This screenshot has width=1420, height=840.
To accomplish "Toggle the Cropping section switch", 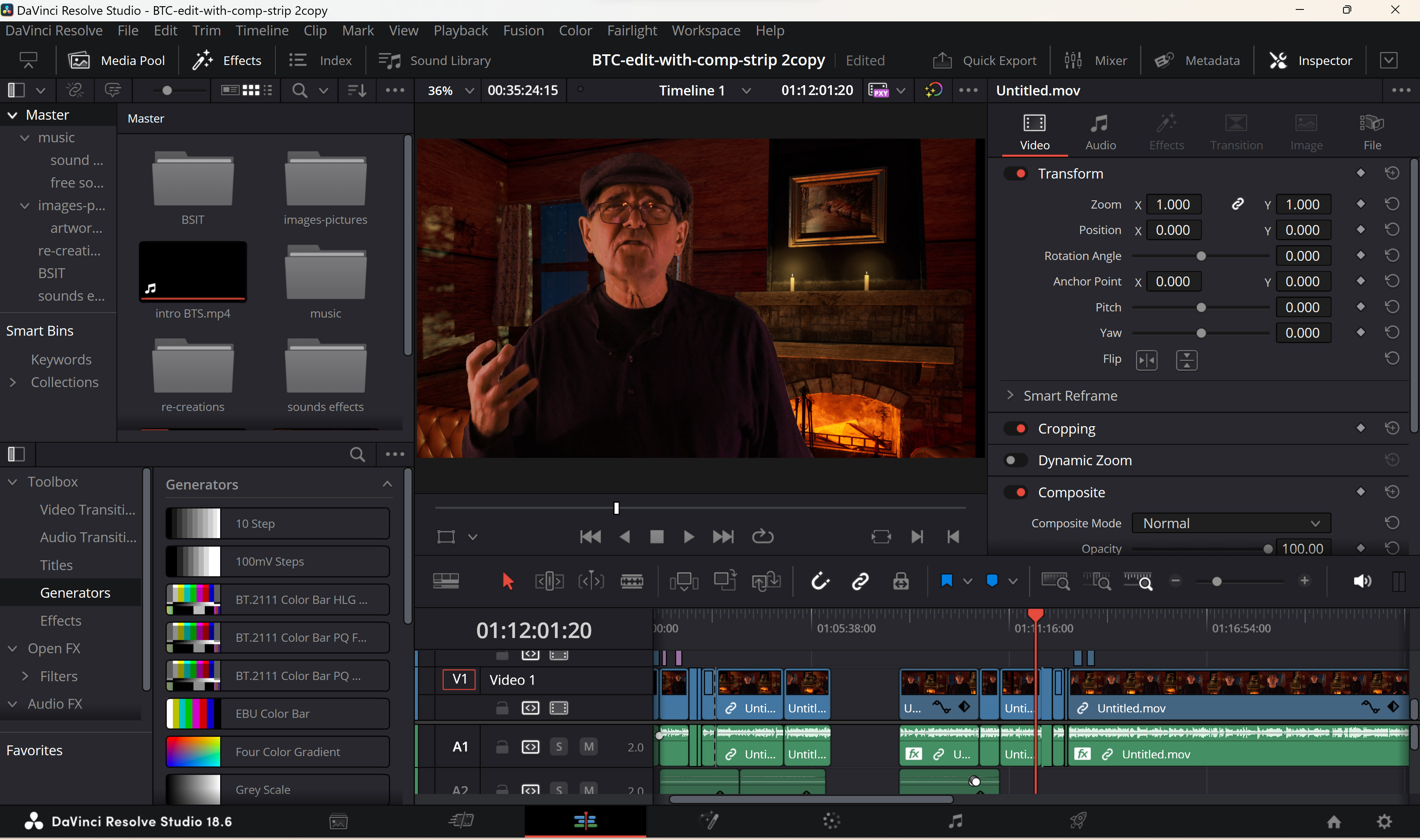I will click(1016, 429).
